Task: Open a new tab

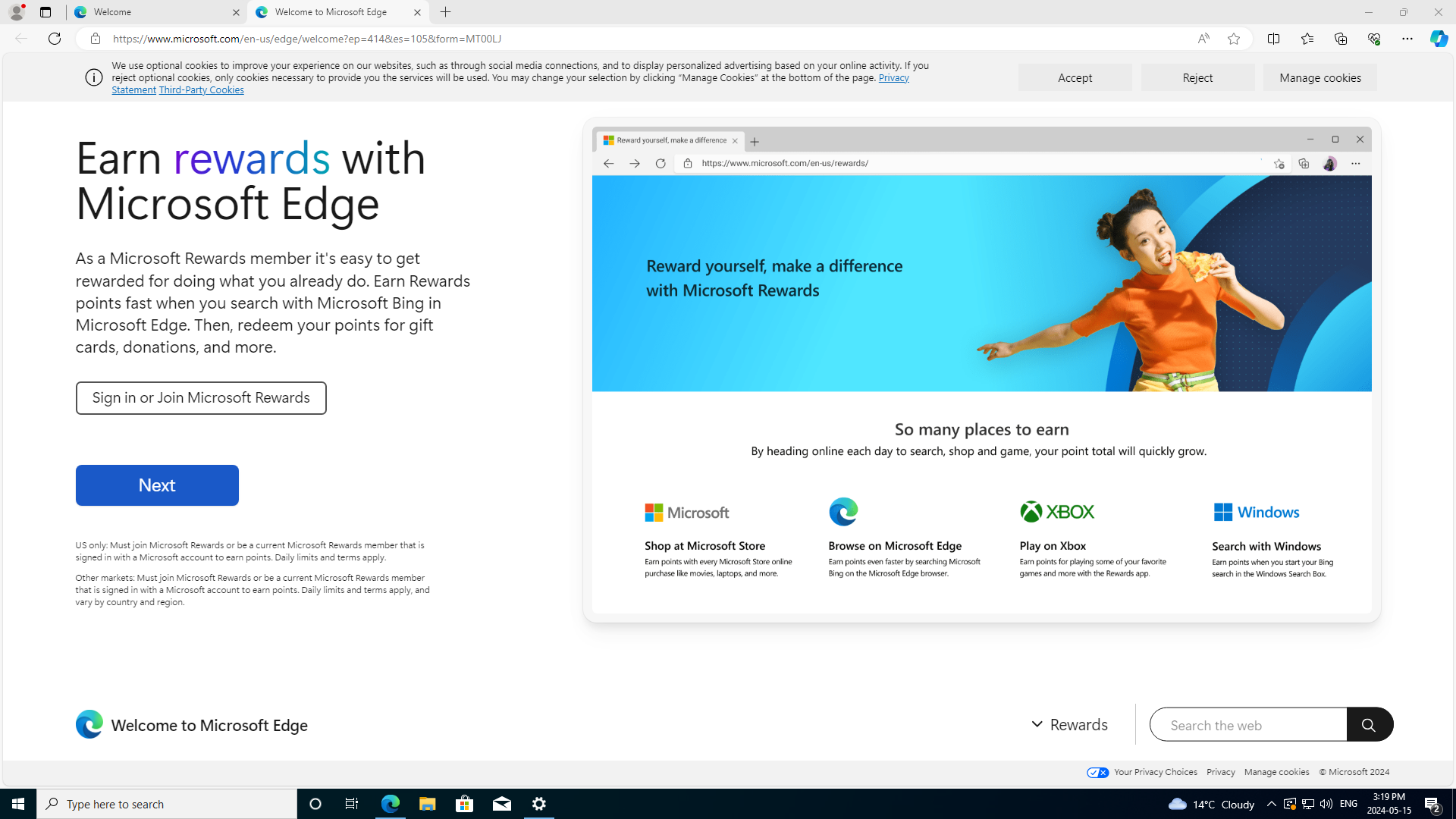Action: (x=446, y=12)
